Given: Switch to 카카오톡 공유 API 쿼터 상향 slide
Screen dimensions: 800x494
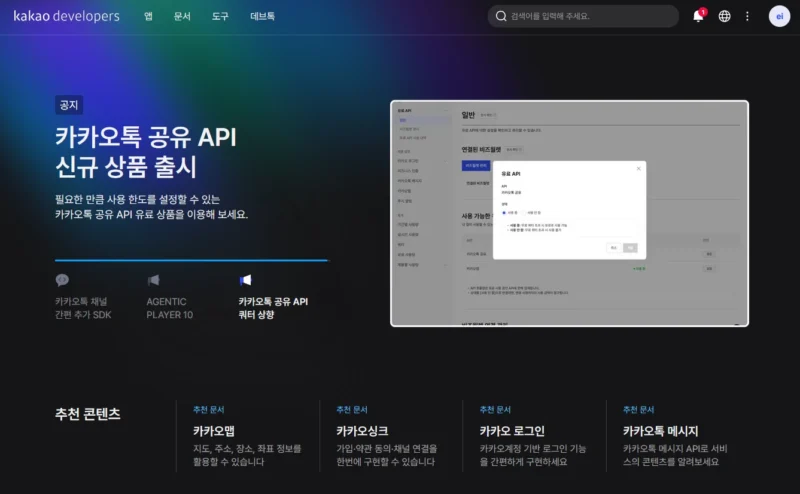Looking at the screenshot, I should [273, 308].
